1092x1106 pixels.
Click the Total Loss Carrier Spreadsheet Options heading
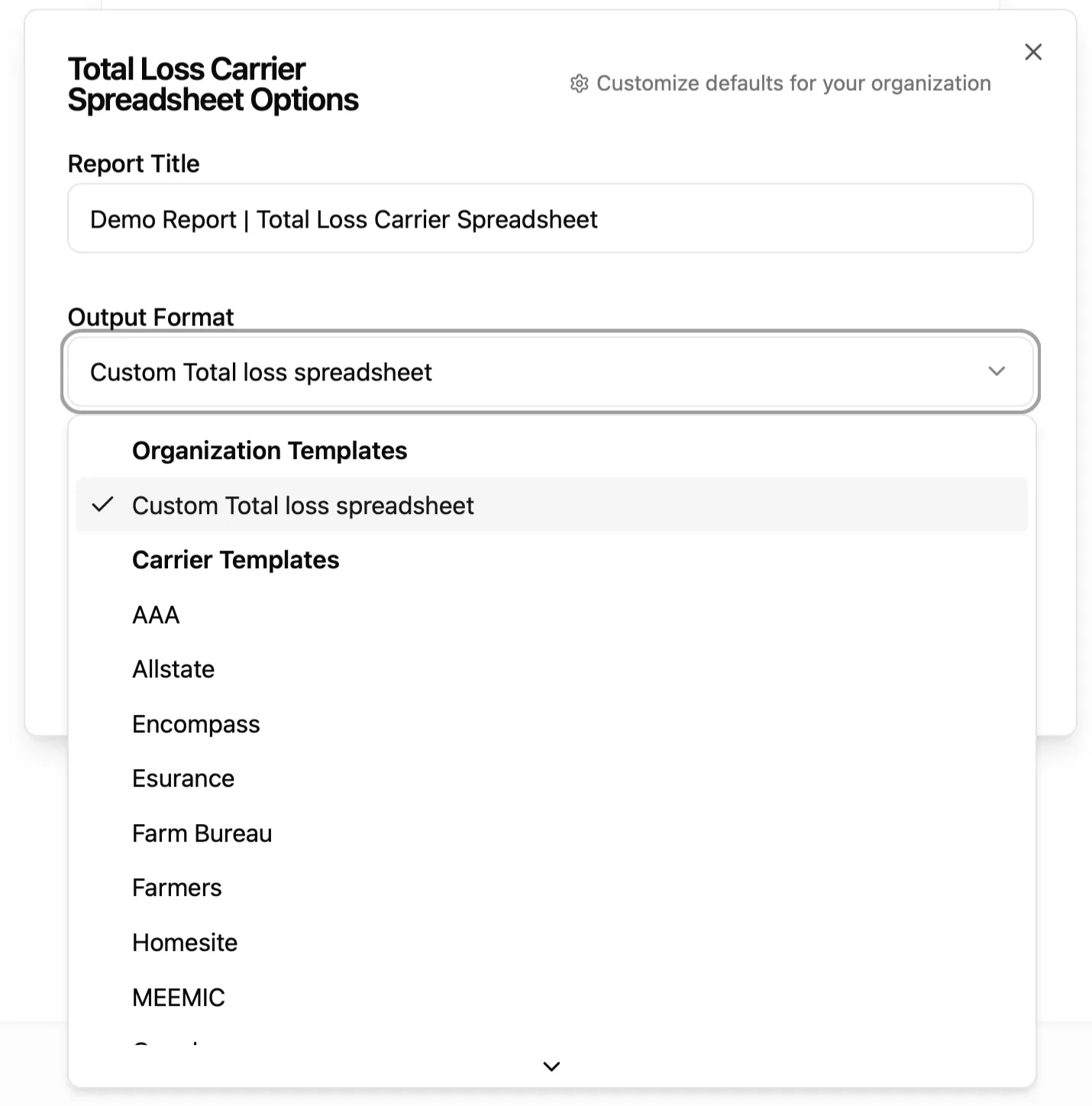tap(213, 84)
